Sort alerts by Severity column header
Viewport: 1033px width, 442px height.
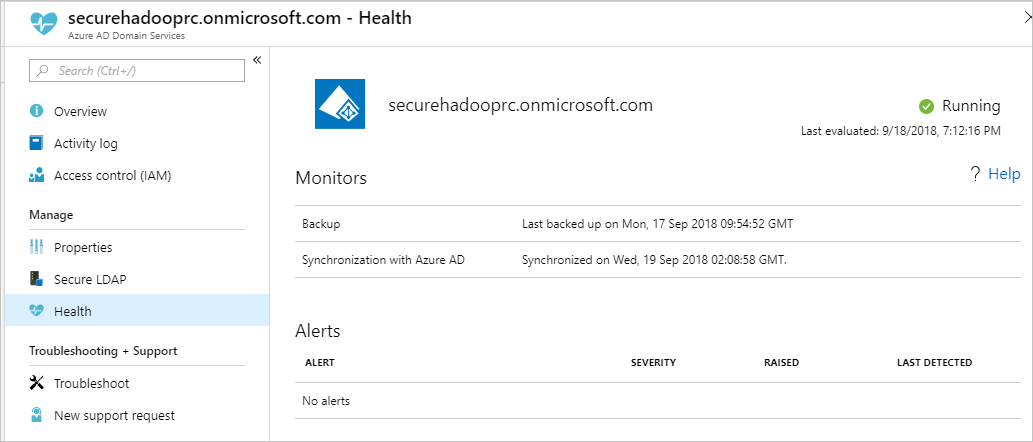(x=653, y=362)
